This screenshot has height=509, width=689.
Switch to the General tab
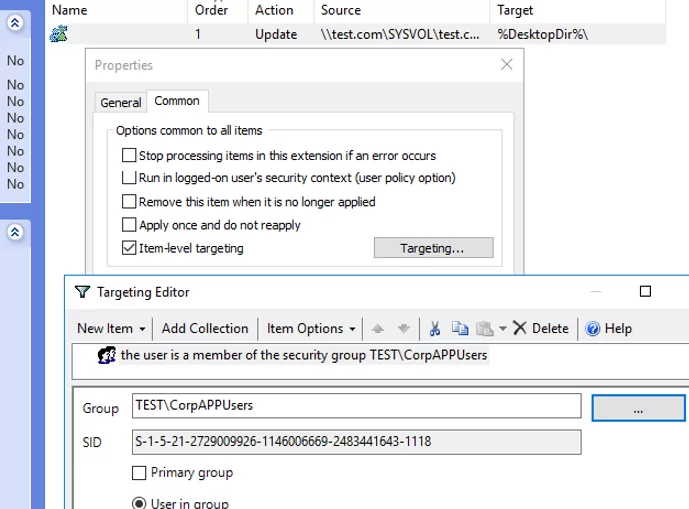pos(121,103)
